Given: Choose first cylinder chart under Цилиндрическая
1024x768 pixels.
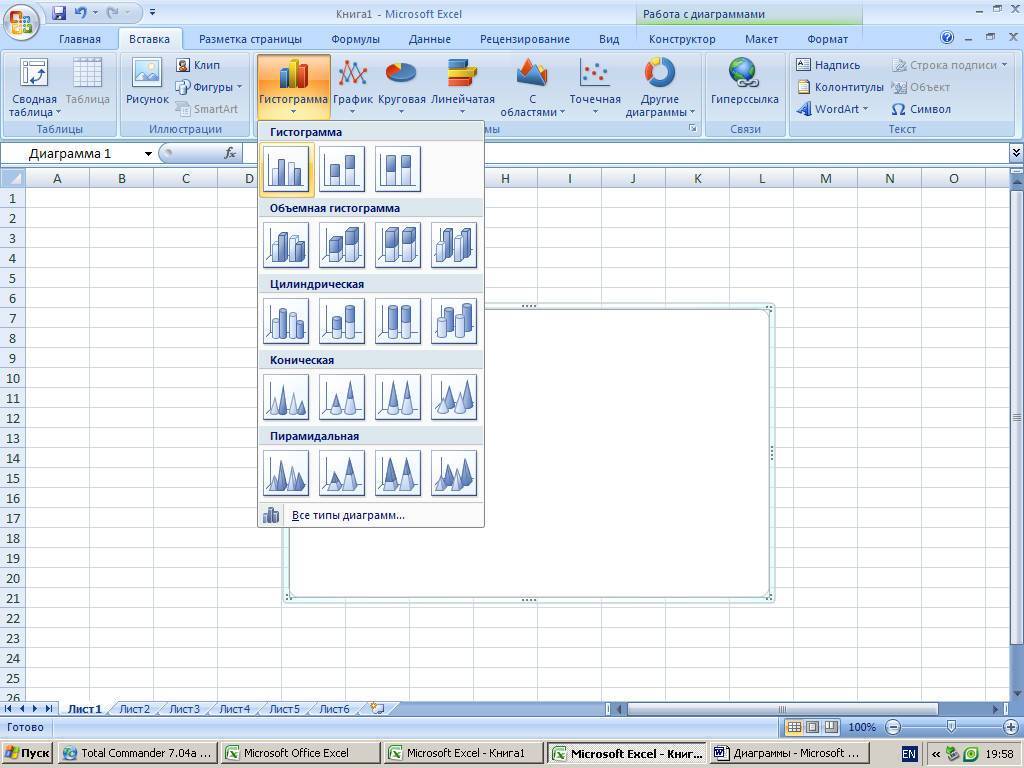Looking at the screenshot, I should pyautogui.click(x=286, y=321).
